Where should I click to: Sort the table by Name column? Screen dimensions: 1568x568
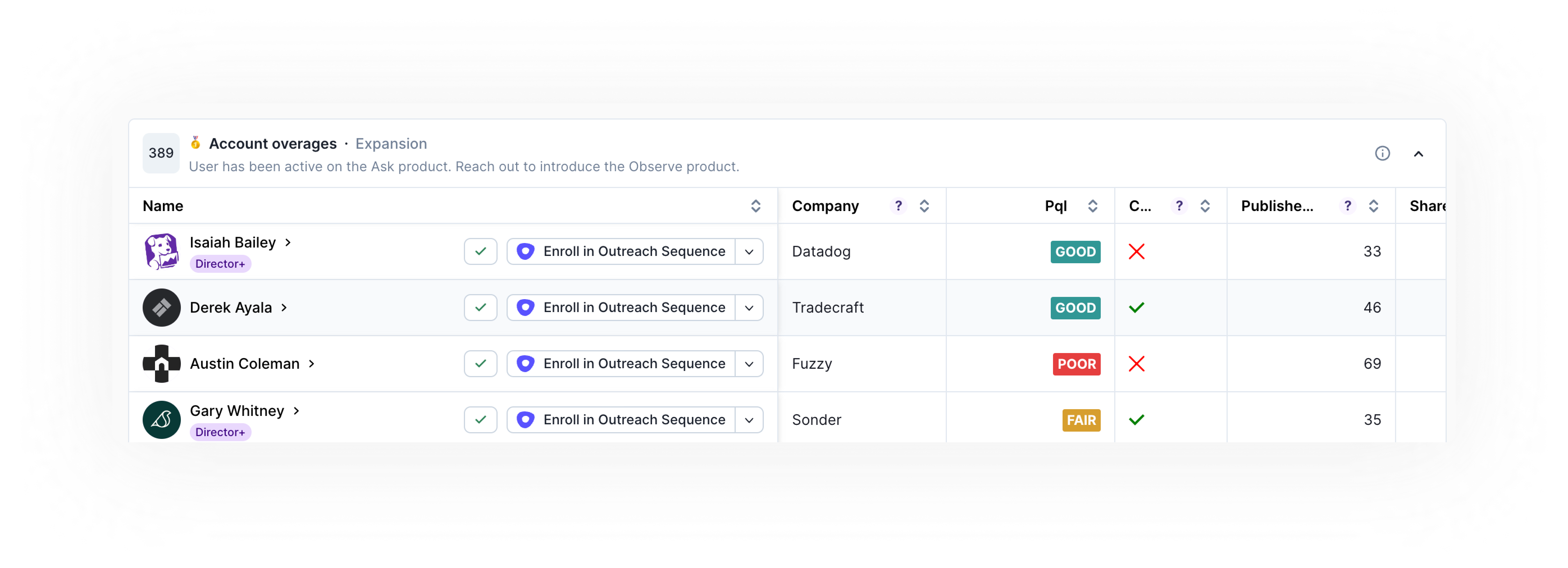(755, 206)
